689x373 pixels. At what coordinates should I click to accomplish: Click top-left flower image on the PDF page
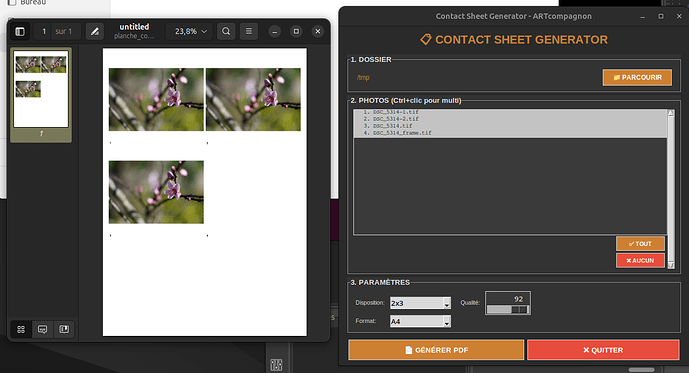click(156, 99)
